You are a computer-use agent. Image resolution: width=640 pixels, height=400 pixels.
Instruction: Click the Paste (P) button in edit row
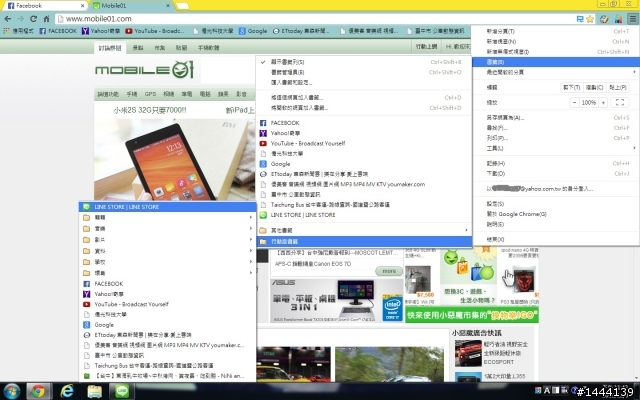point(618,87)
